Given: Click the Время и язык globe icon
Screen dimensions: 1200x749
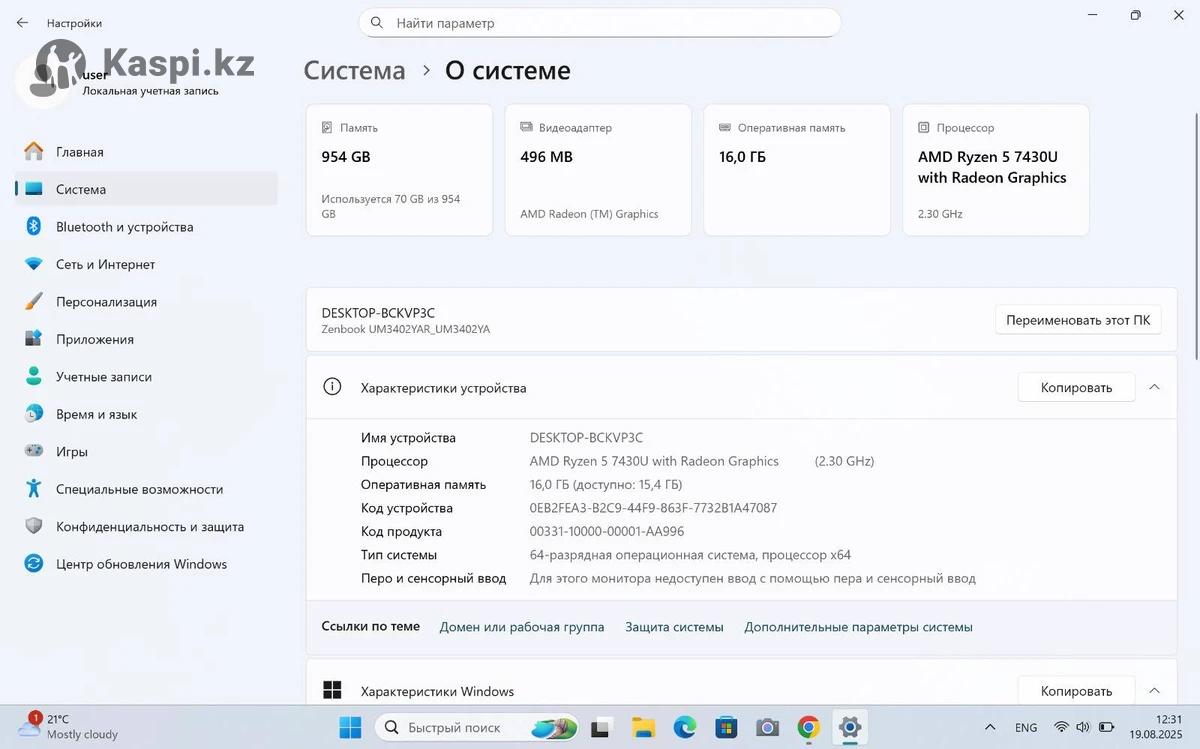Looking at the screenshot, I should (x=34, y=414).
